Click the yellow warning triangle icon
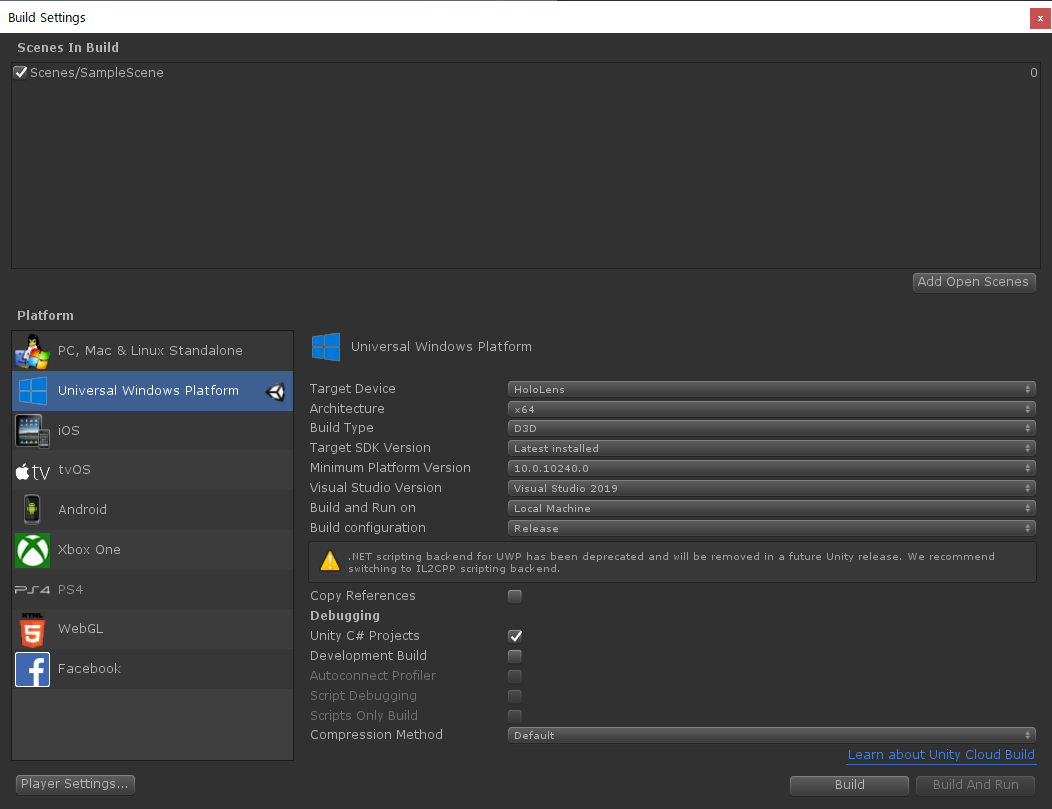This screenshot has width=1052, height=809. click(329, 561)
